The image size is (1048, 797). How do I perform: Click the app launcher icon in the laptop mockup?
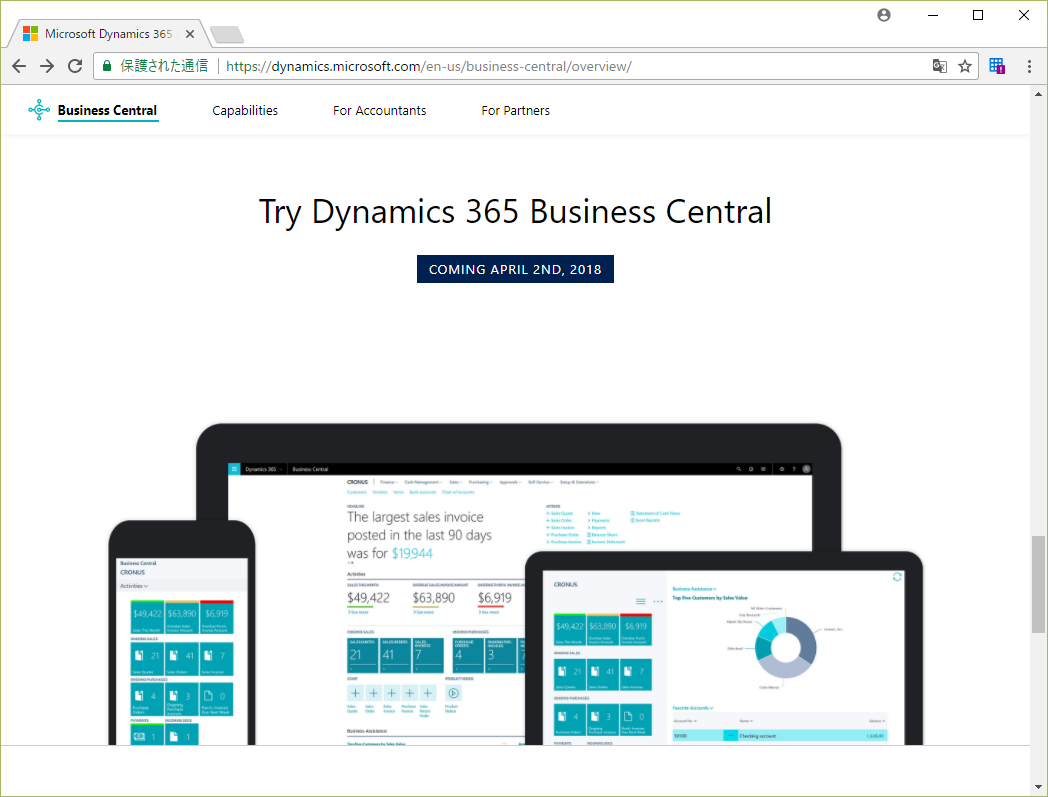coord(234,469)
